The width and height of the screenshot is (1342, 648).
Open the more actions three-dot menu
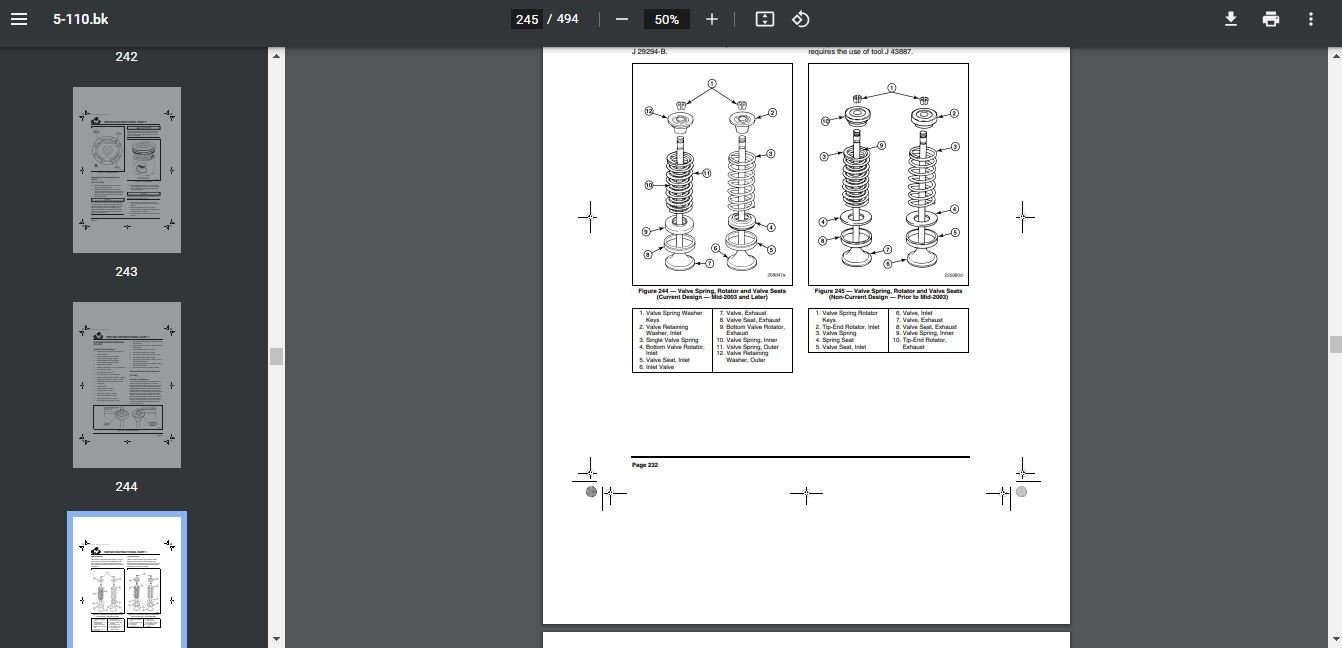(x=1311, y=19)
